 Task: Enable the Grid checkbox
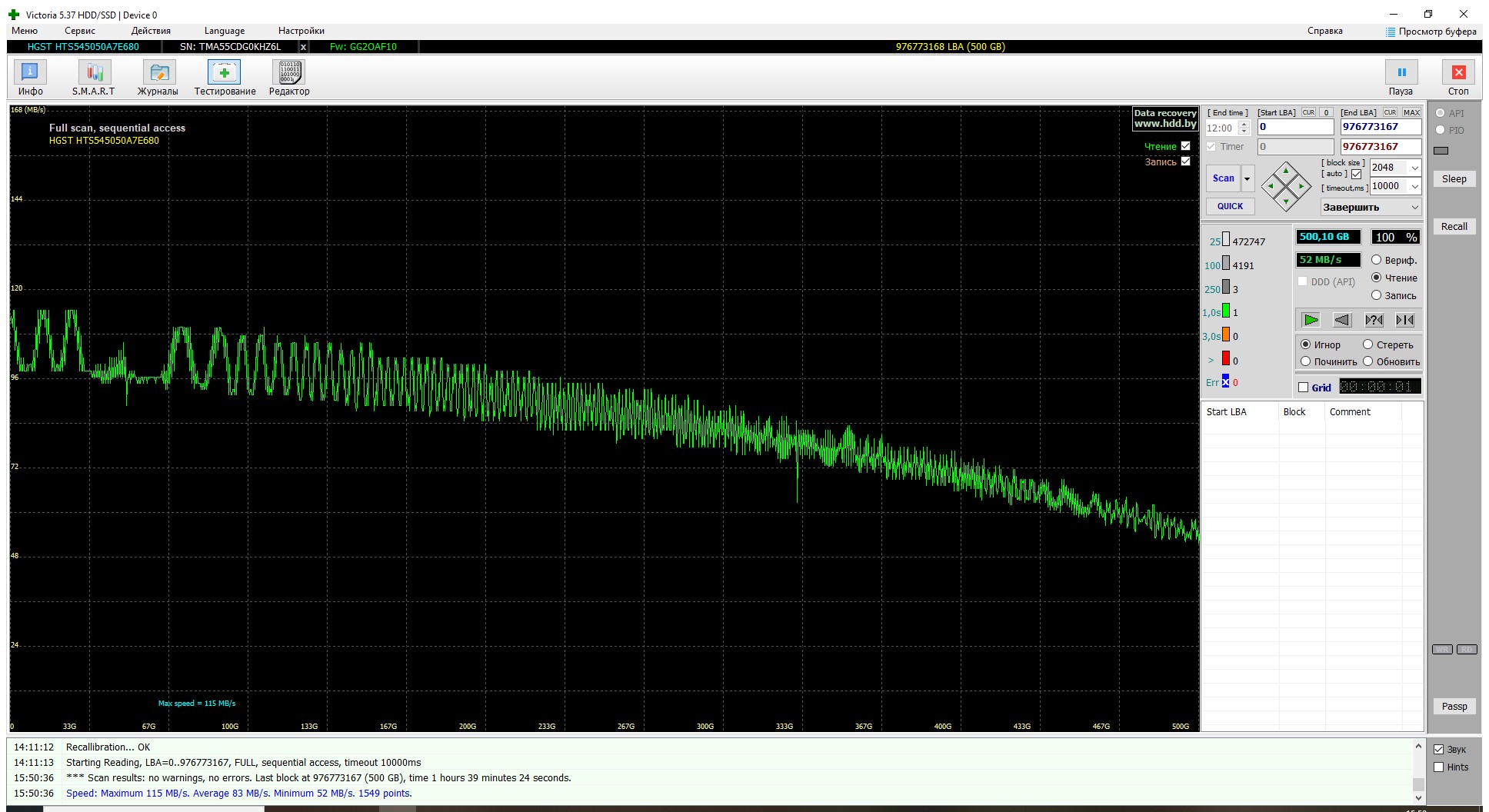click(x=1303, y=388)
